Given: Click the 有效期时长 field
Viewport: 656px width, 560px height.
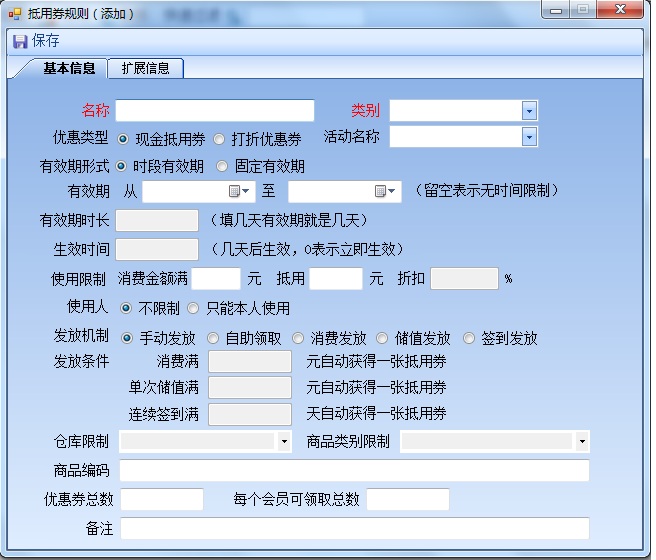Looking at the screenshot, I should [157, 220].
